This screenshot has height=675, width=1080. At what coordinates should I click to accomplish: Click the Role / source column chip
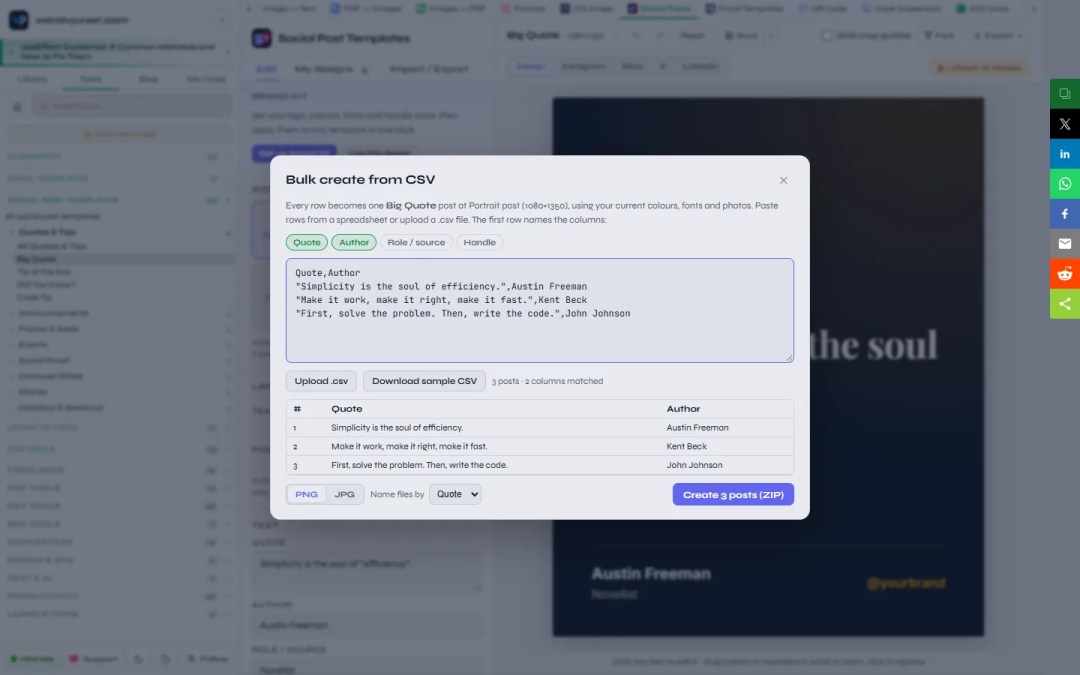[416, 242]
